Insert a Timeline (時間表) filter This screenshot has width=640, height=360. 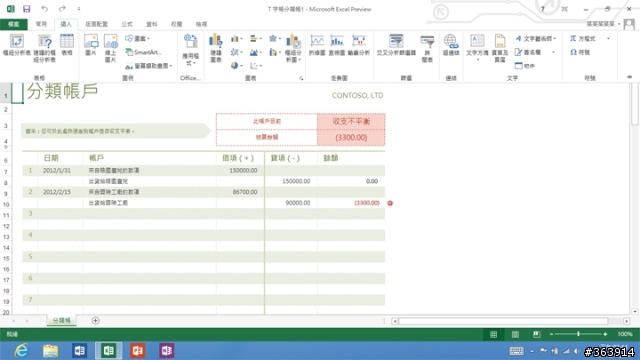coord(427,48)
